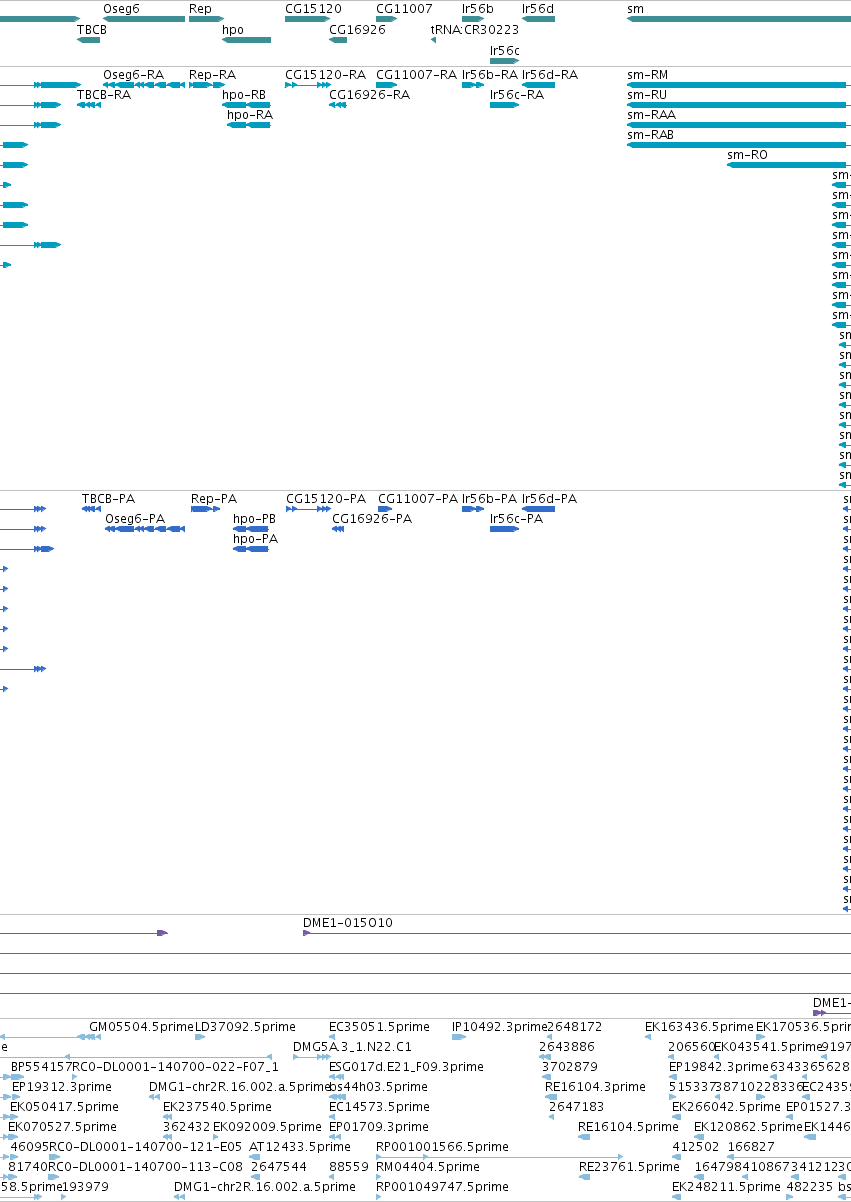Screen dimensions: 851x1202
Task: Select the DMG5A.3_1.N22.C1 EST label
Action: 352,1047
